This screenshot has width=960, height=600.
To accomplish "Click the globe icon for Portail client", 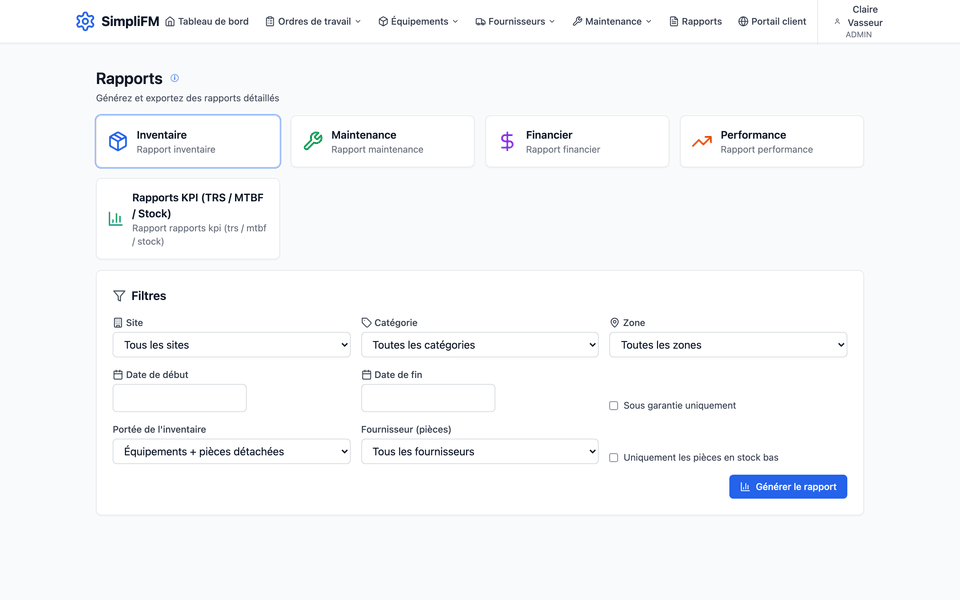I will pyautogui.click(x=743, y=21).
